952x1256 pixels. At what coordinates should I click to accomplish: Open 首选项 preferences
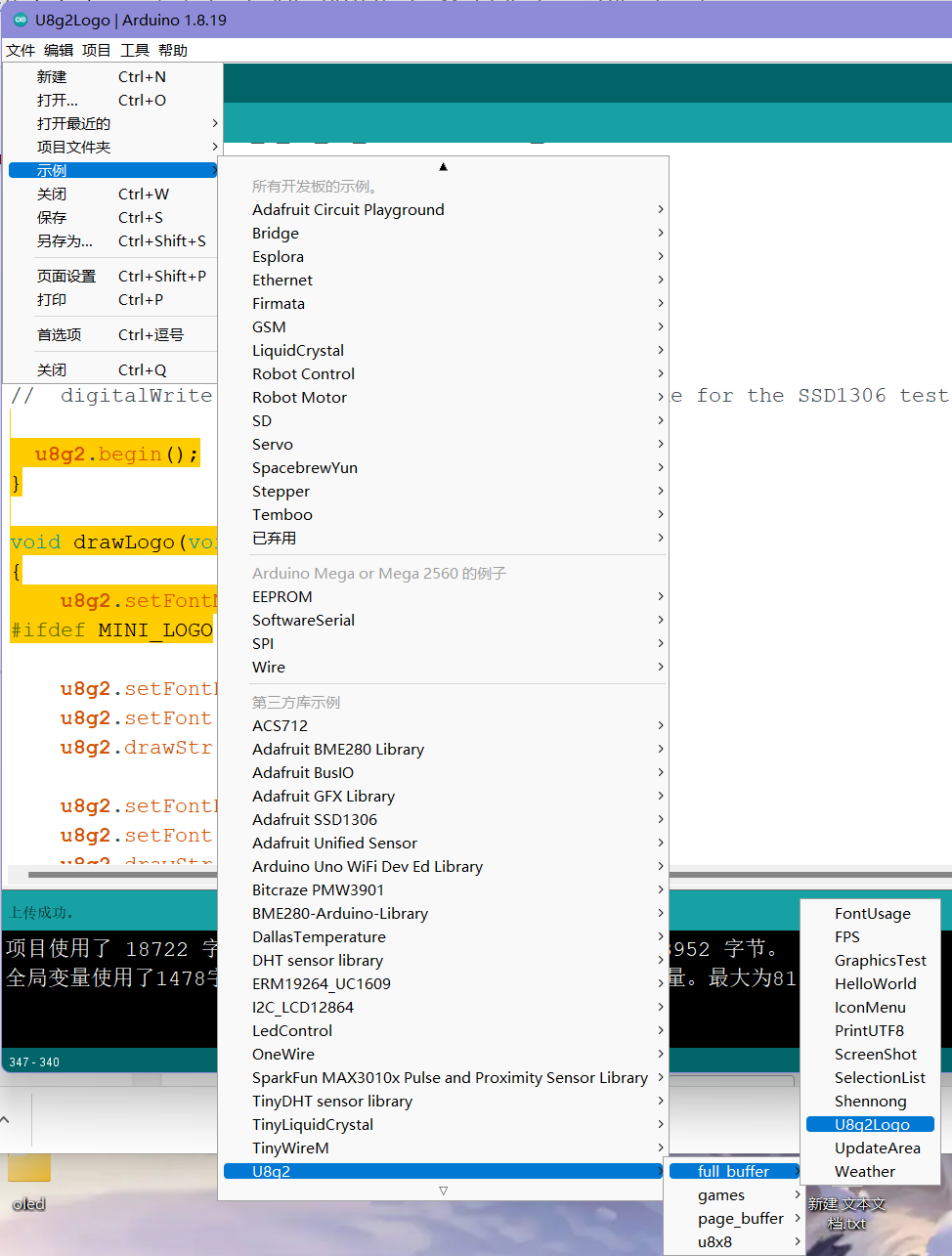pyautogui.click(x=113, y=334)
